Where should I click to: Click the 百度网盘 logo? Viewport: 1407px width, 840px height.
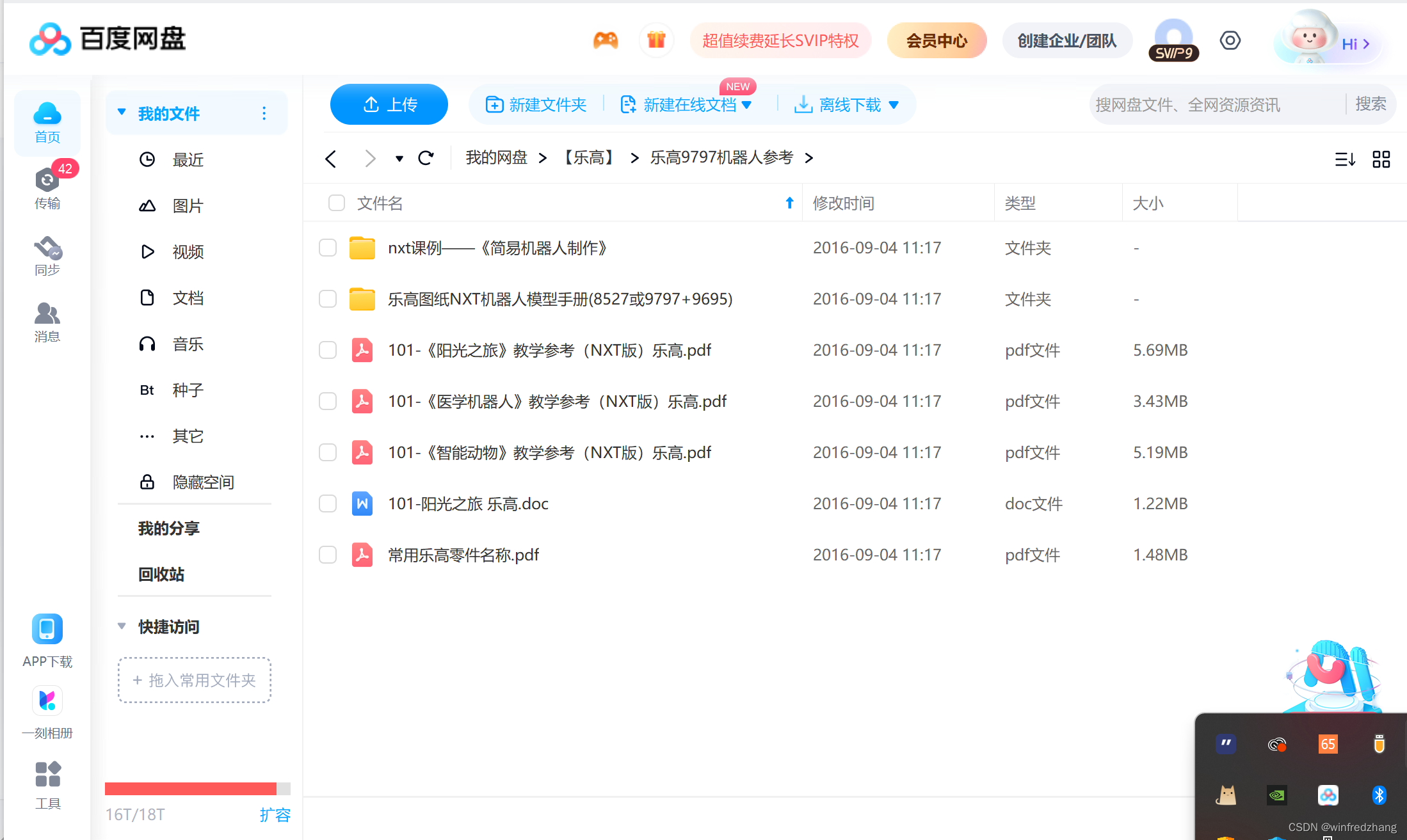pos(108,39)
